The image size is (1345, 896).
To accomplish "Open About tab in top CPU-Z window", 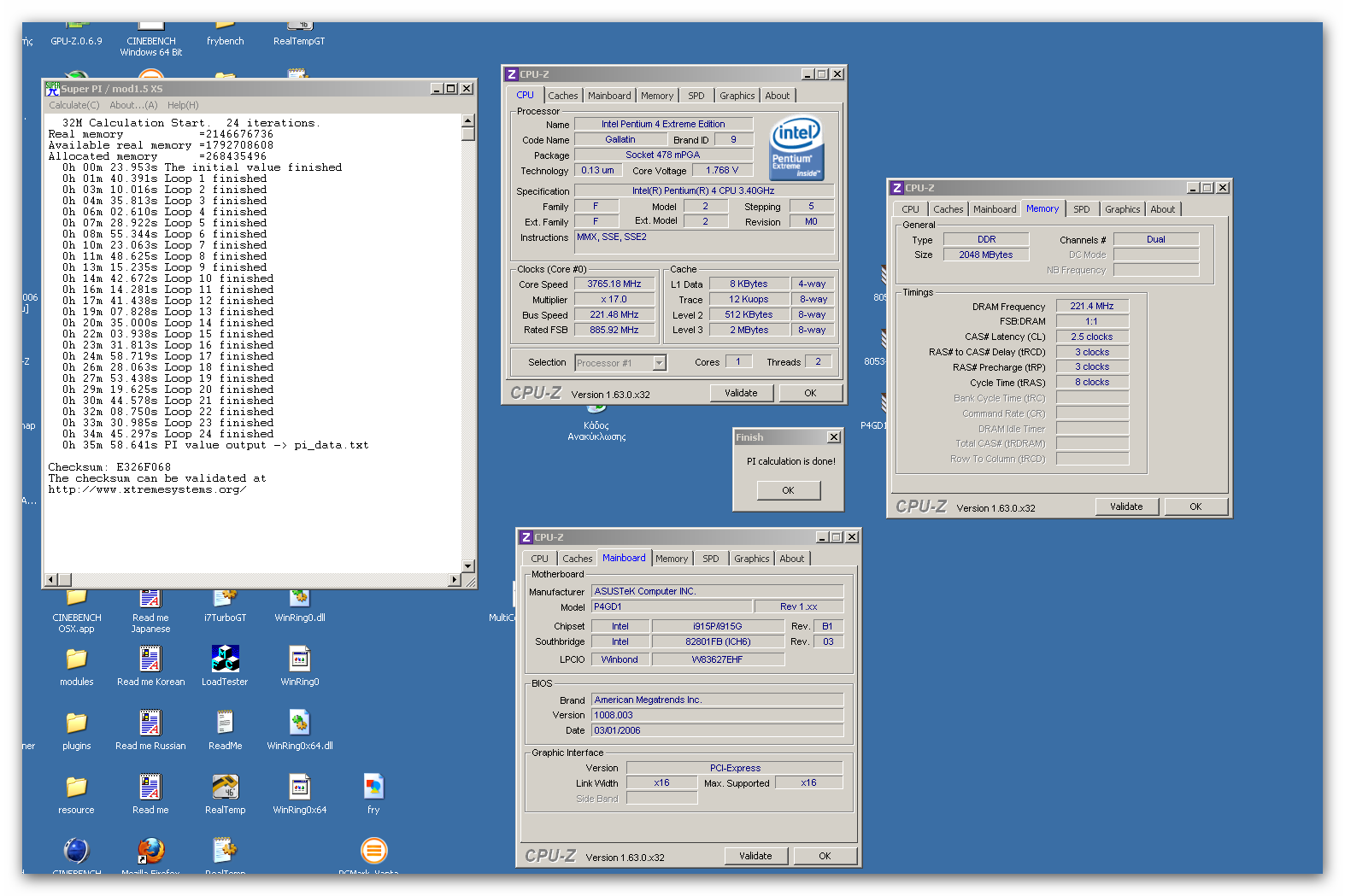I will (x=778, y=96).
